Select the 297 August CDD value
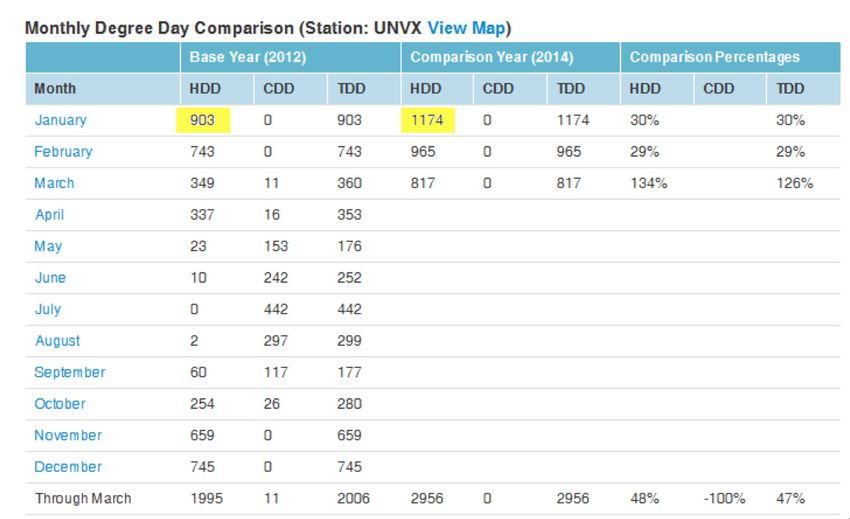The image size is (850, 519). point(275,341)
